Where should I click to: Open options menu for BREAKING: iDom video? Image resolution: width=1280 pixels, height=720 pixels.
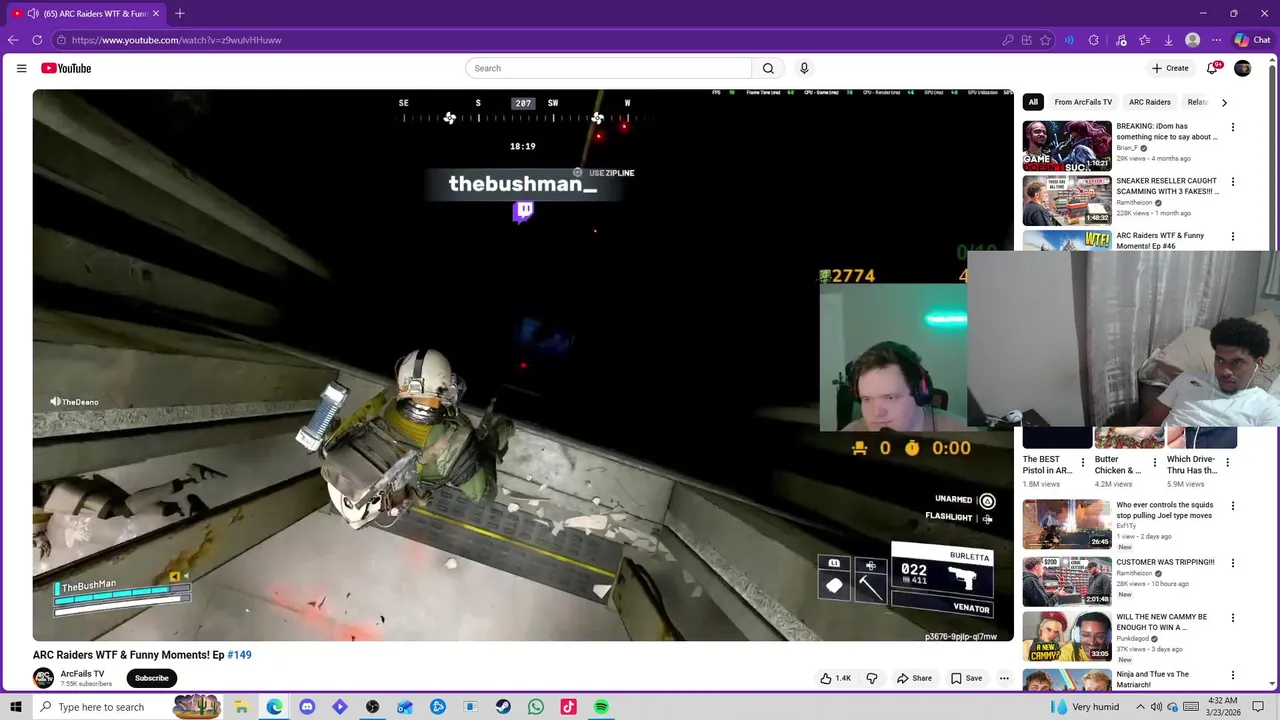[x=1233, y=127]
